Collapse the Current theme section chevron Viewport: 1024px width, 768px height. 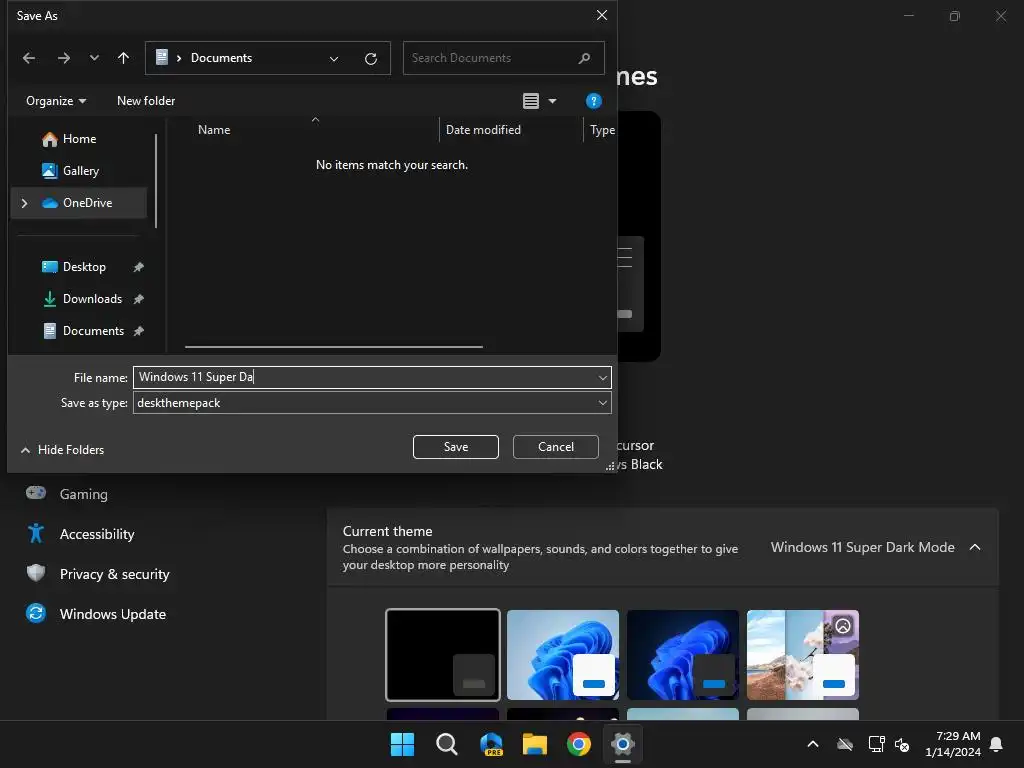(x=975, y=547)
